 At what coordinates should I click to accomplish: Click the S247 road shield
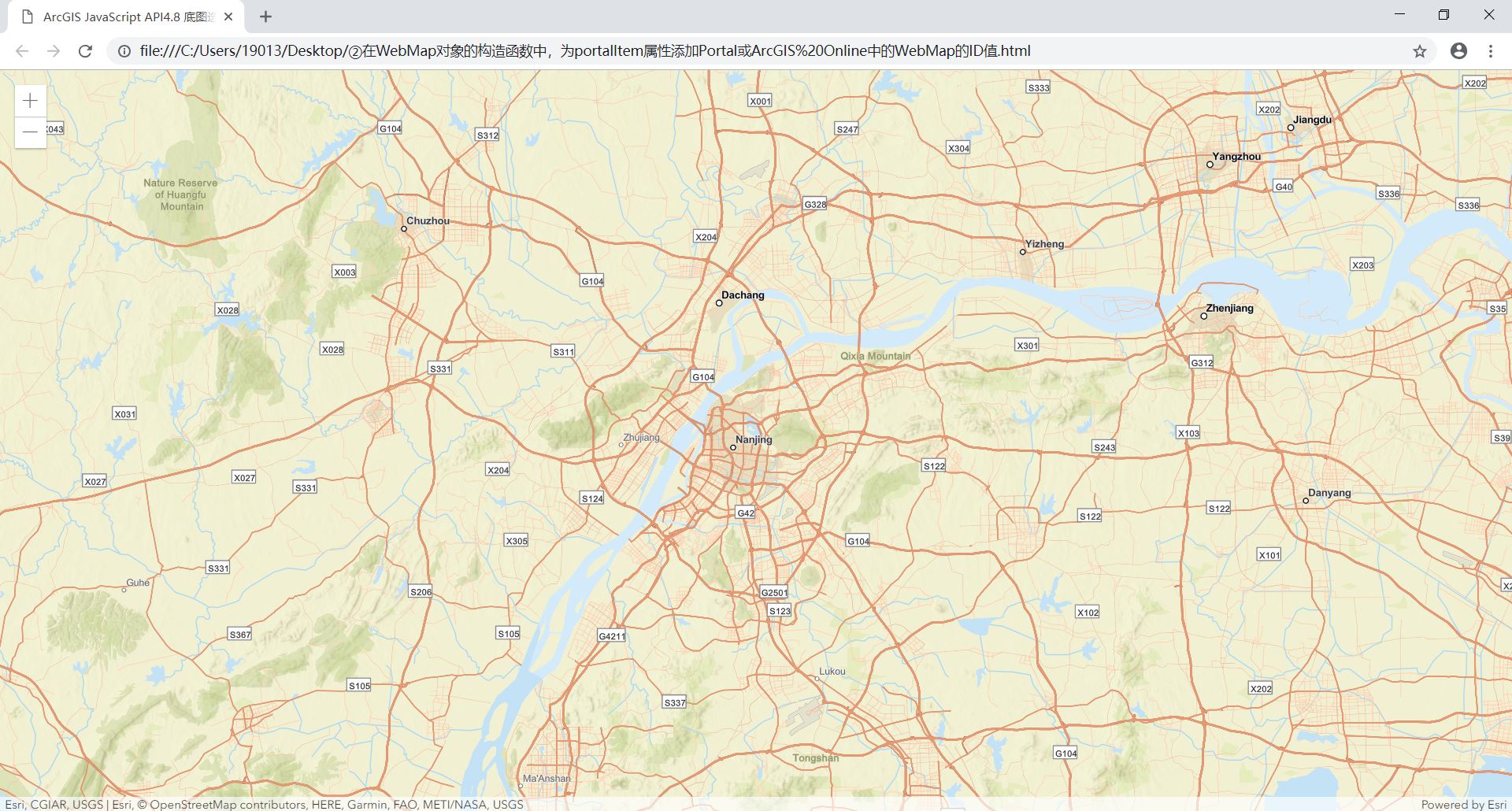(x=847, y=129)
